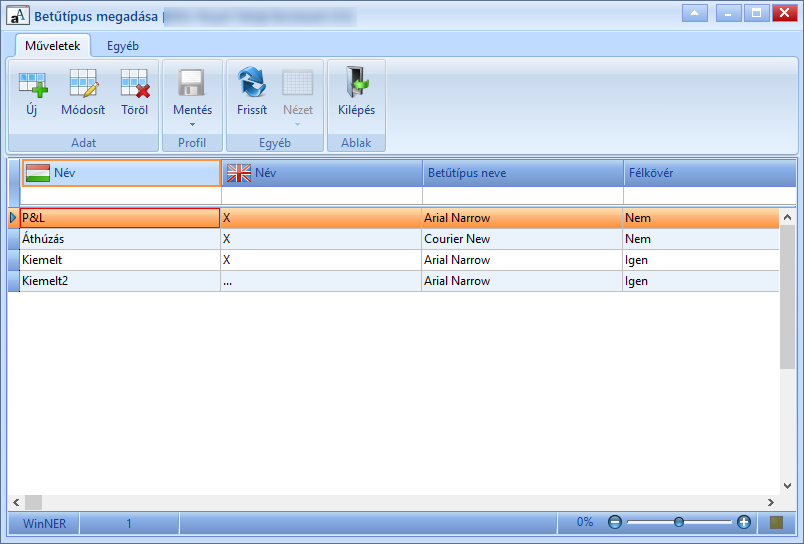Collapse ribbon with title bar up arrow
The height and width of the screenshot is (544, 804).
(x=695, y=13)
